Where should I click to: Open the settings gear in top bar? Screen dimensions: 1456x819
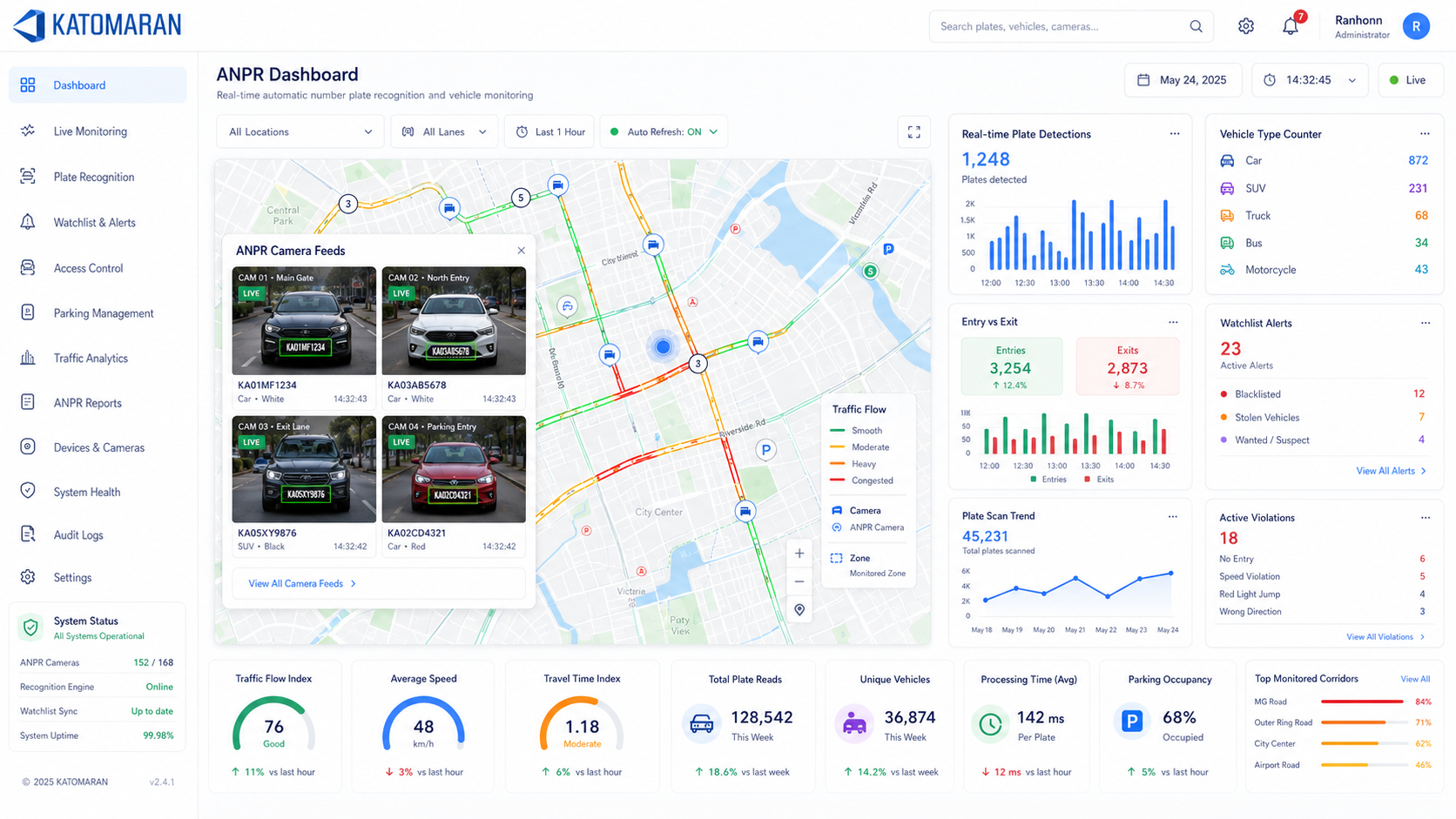1246,26
